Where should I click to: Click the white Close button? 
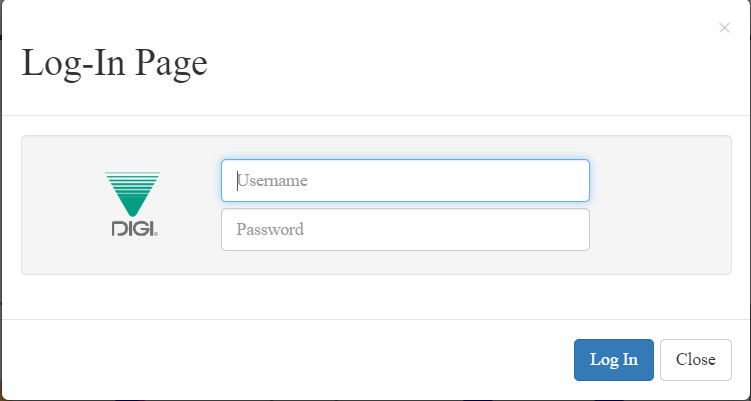[x=695, y=360]
